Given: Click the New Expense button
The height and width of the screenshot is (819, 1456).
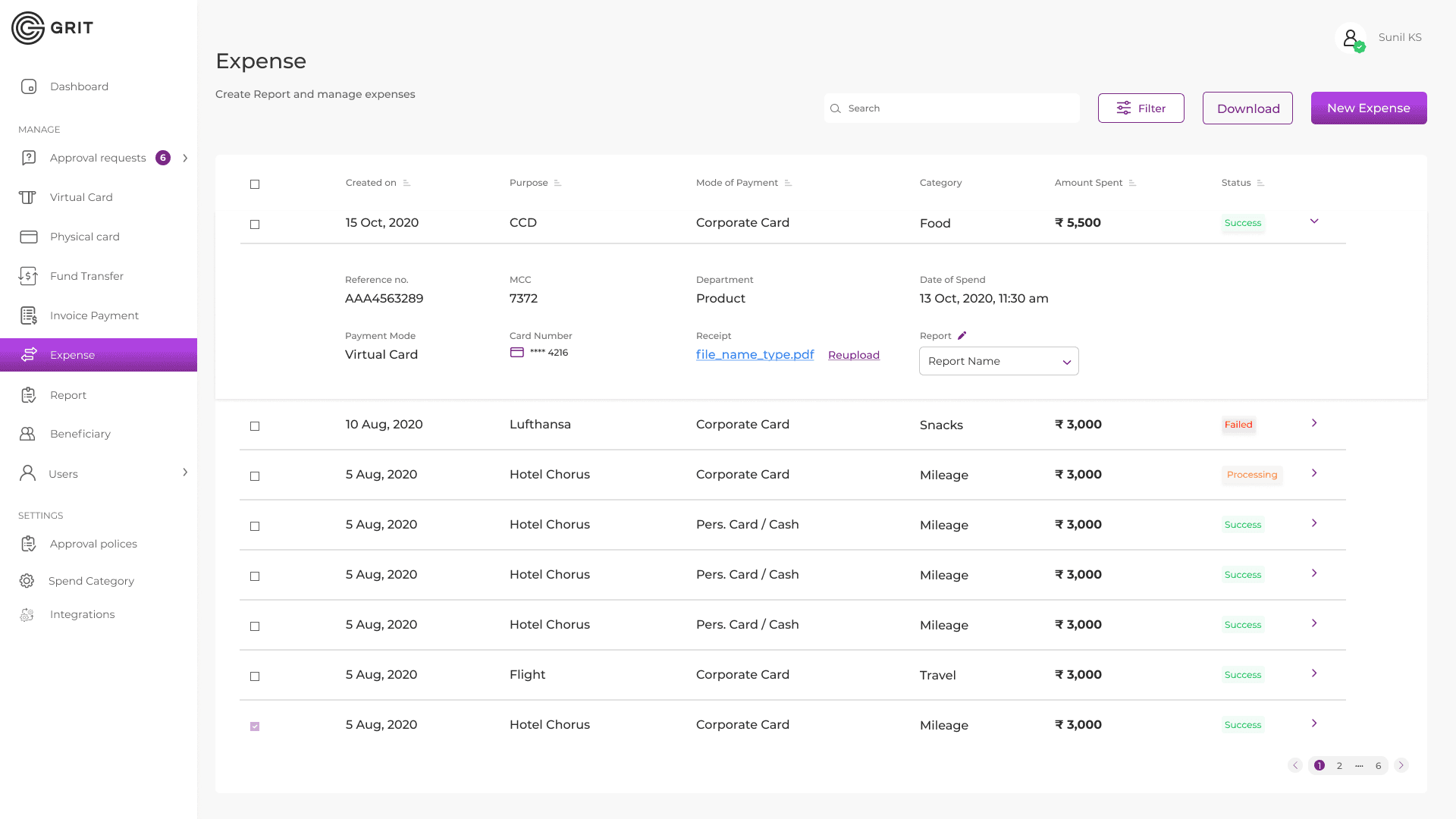Looking at the screenshot, I should pos(1369,108).
